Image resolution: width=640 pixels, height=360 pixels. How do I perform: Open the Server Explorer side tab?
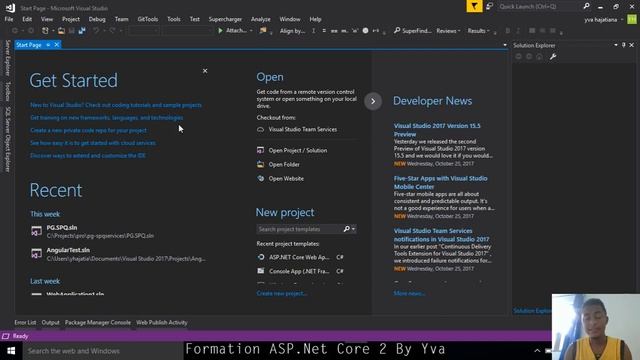[7, 58]
